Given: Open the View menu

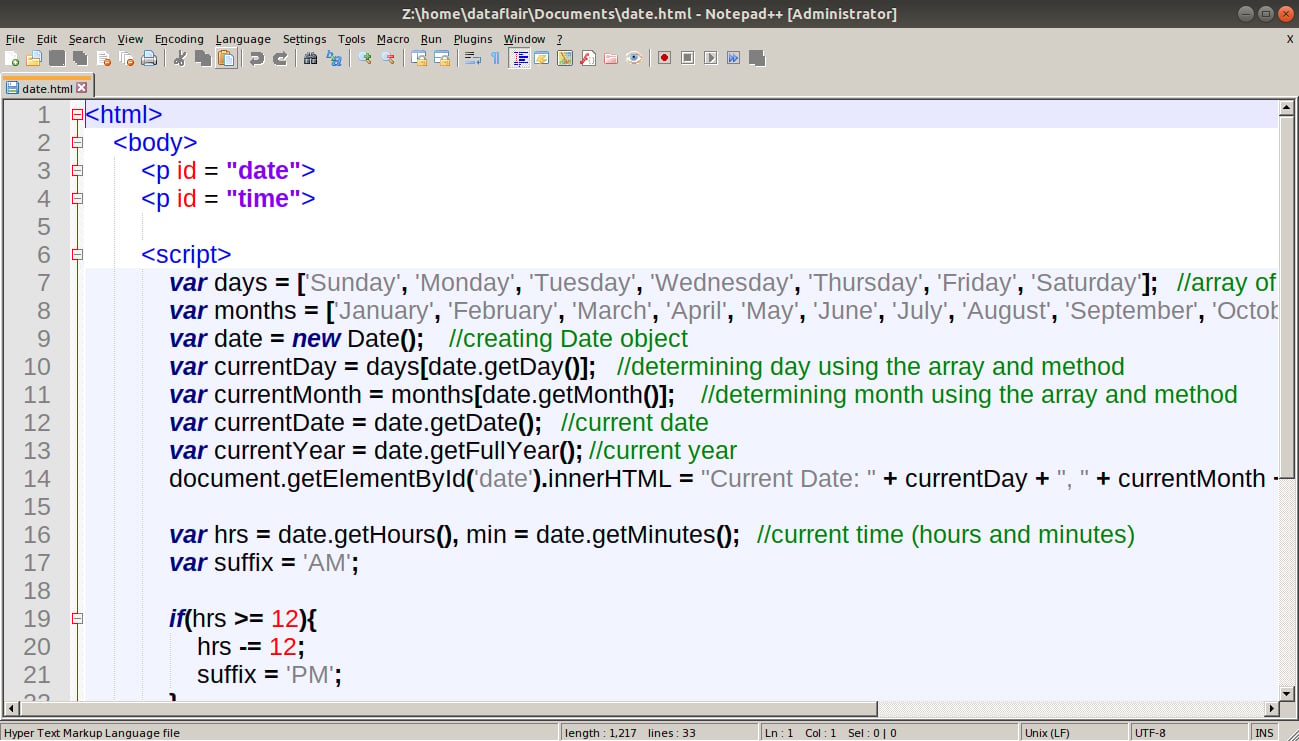Looking at the screenshot, I should pyautogui.click(x=130, y=39).
